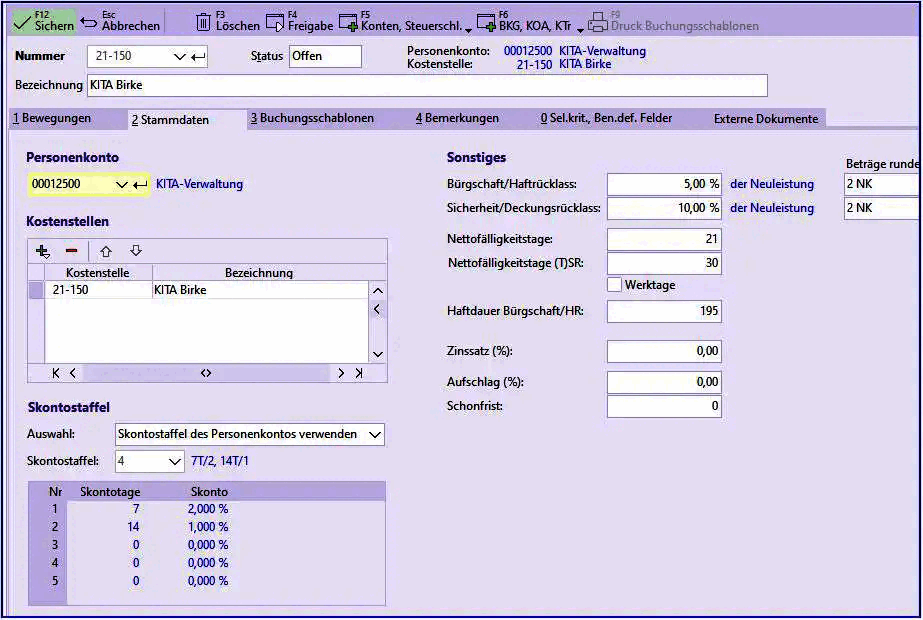Go to previous record in Kostenstellen navigator
Screen dimensions: 923x620
tap(73, 373)
